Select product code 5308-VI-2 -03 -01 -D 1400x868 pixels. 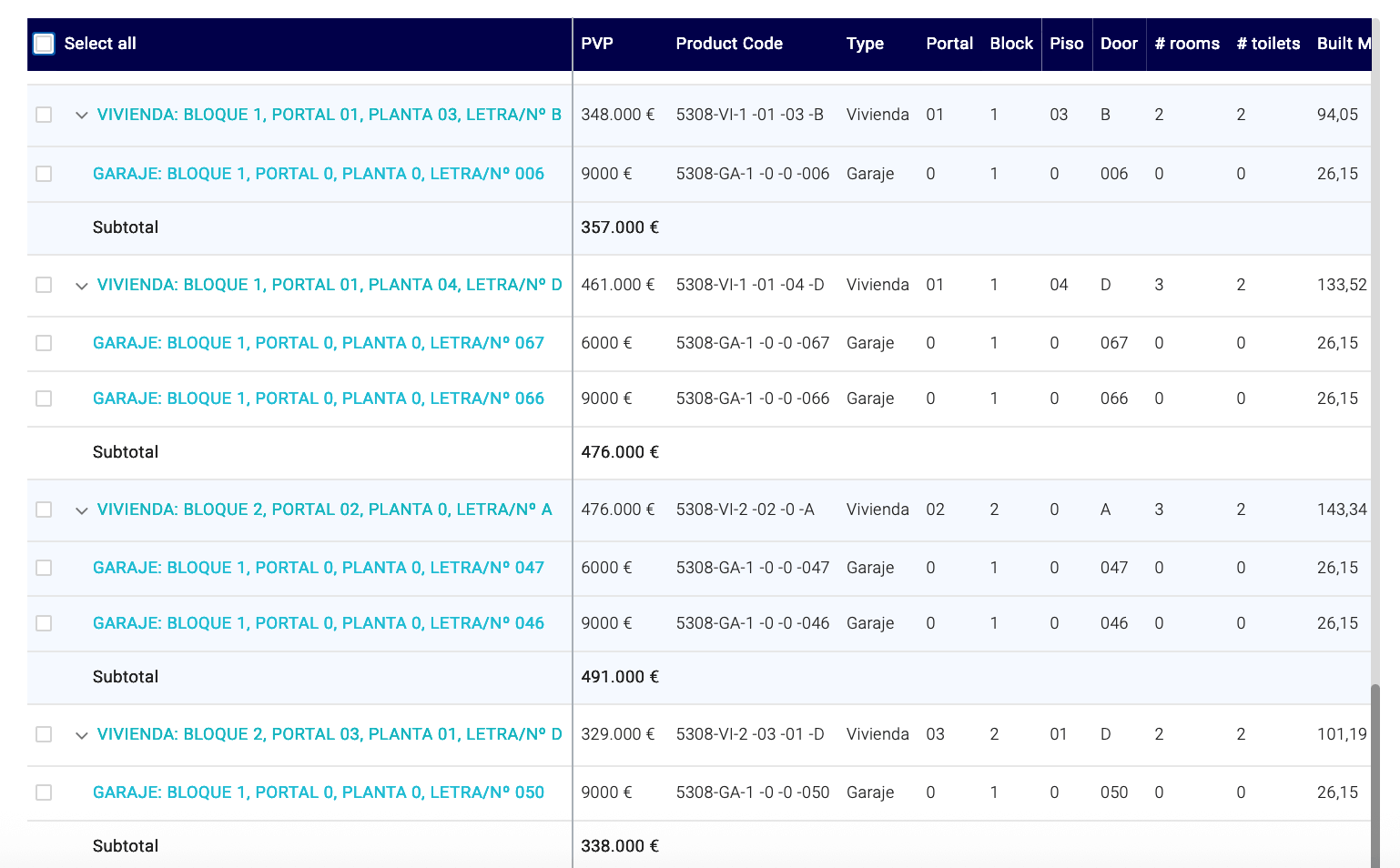750,734
